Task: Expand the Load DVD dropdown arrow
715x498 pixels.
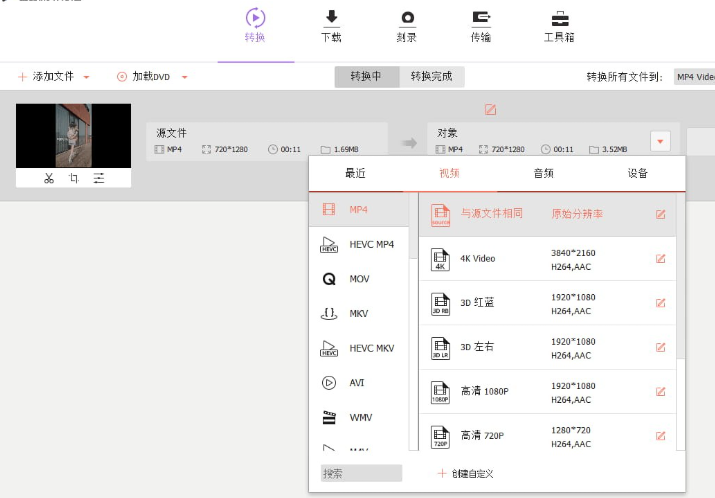Action: 184,77
